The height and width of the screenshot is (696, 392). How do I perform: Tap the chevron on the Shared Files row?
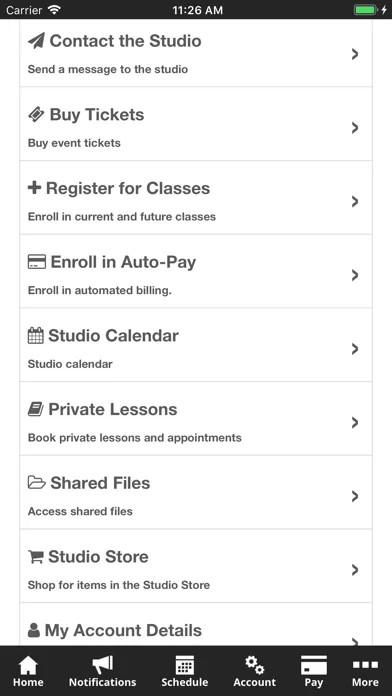(354, 496)
